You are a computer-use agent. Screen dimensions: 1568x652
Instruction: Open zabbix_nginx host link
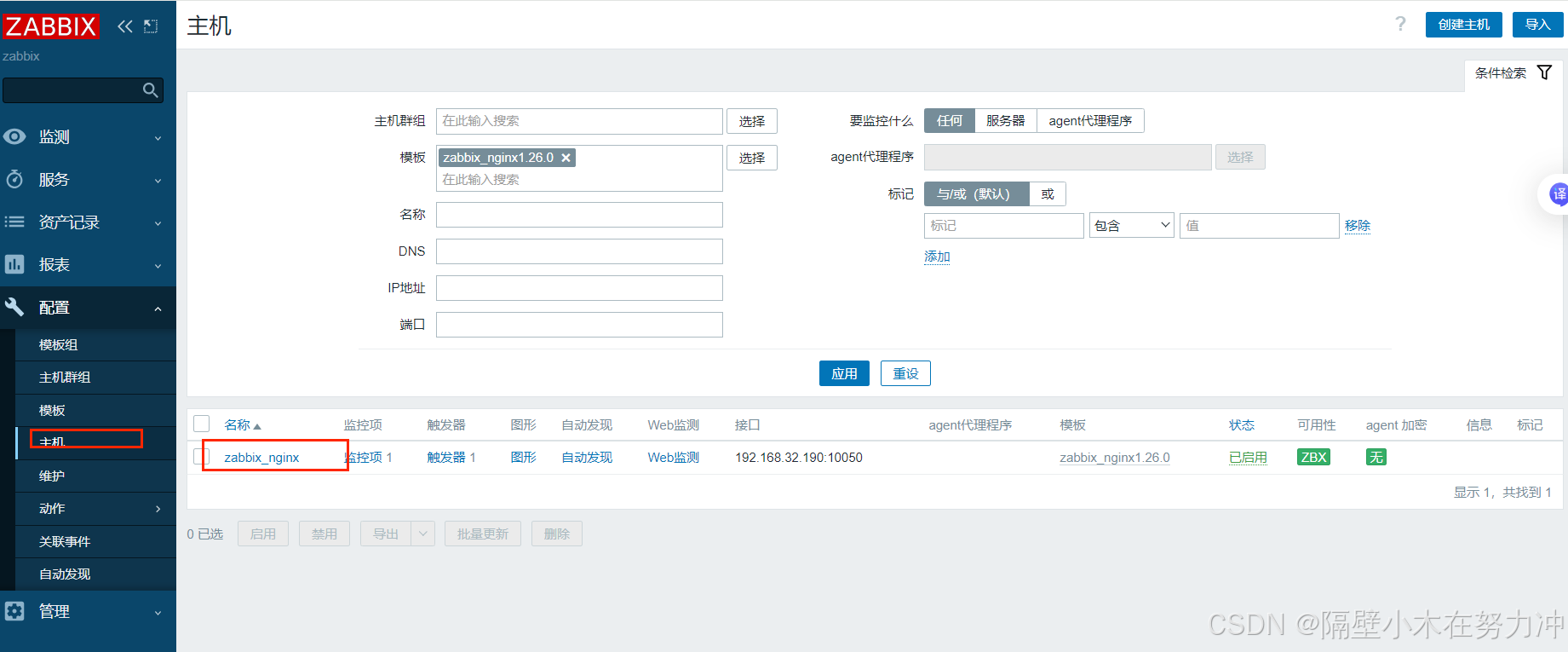click(x=261, y=458)
